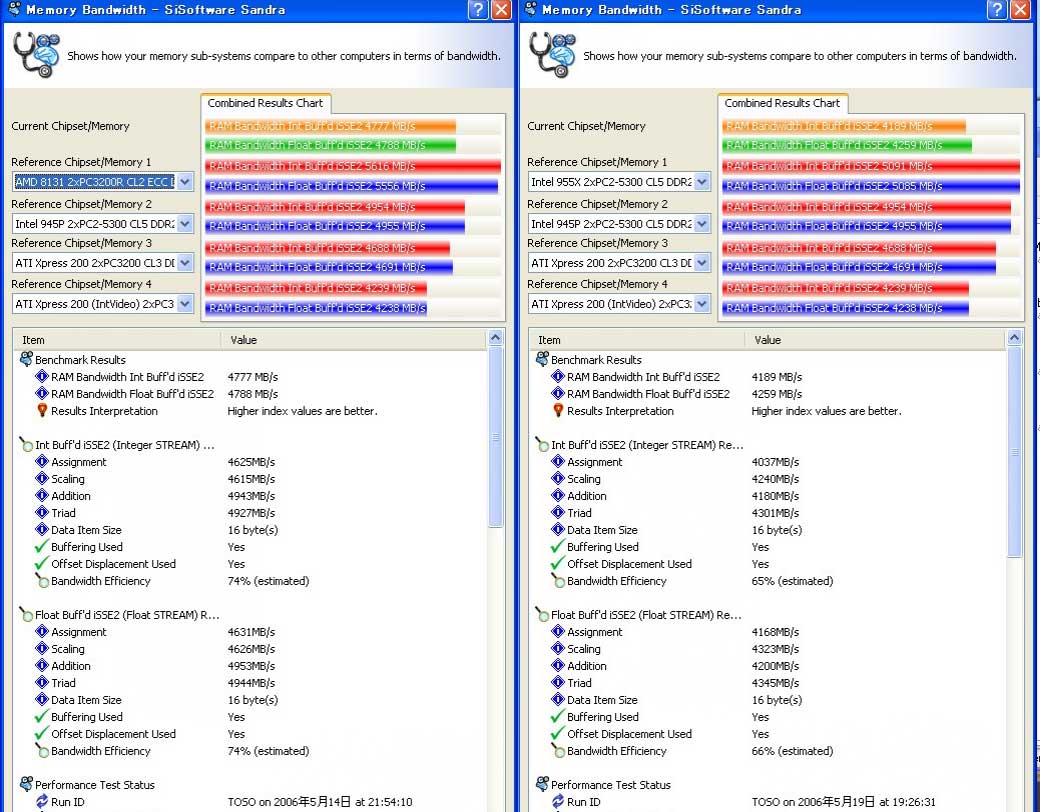Viewport: 1040px width, 812px height.
Task: Click the Help button in right window title bar
Action: [x=997, y=9]
